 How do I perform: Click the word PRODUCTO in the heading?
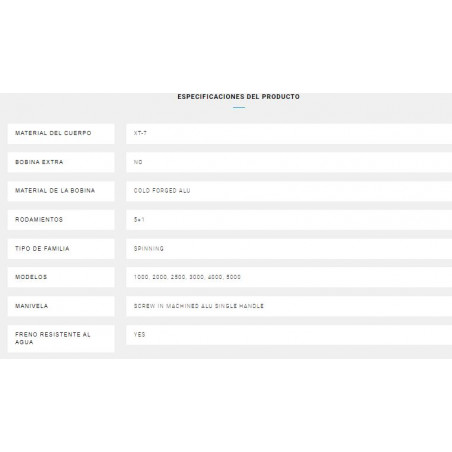pos(281,97)
